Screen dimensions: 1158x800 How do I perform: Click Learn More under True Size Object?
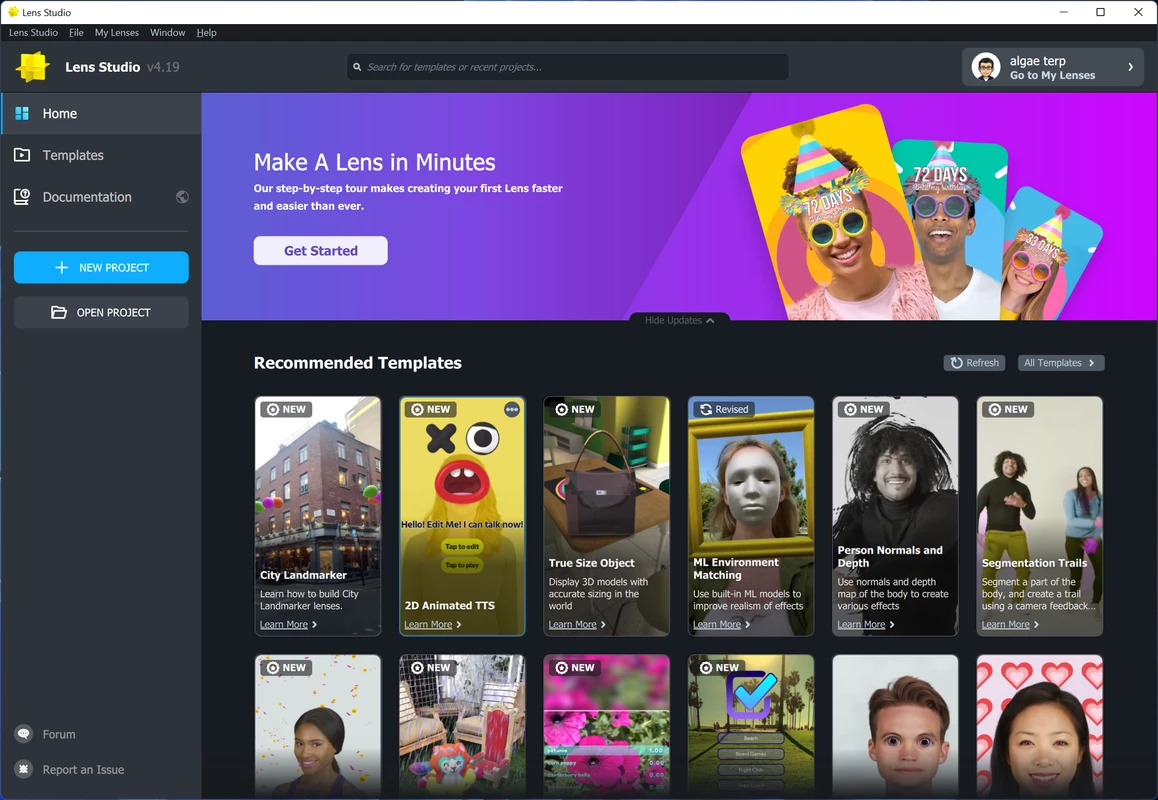click(x=577, y=625)
